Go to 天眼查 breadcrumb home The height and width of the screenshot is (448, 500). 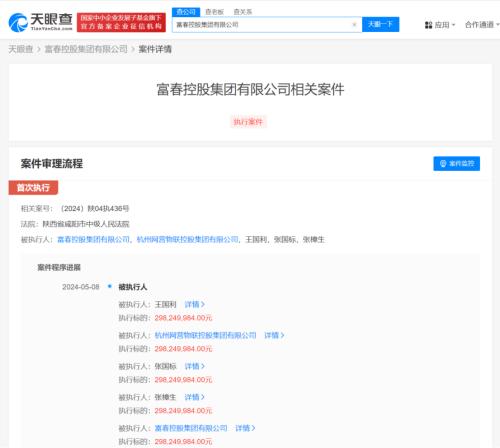point(21,49)
